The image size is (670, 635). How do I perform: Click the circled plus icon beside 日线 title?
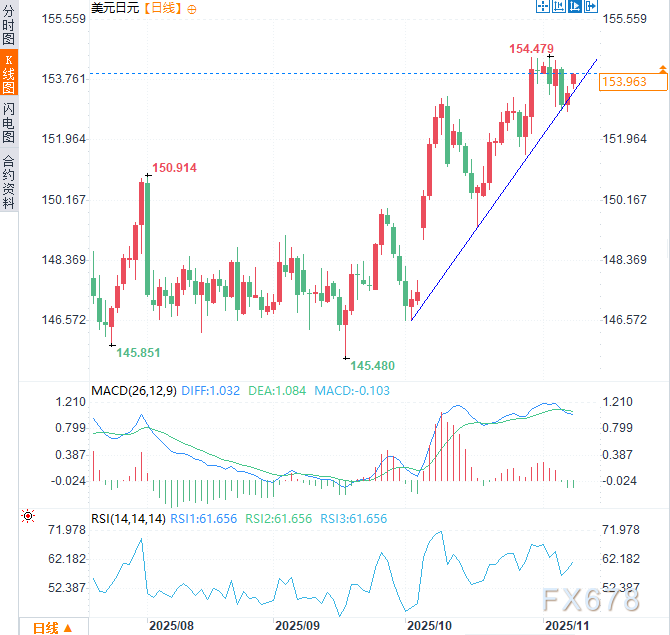point(192,8)
